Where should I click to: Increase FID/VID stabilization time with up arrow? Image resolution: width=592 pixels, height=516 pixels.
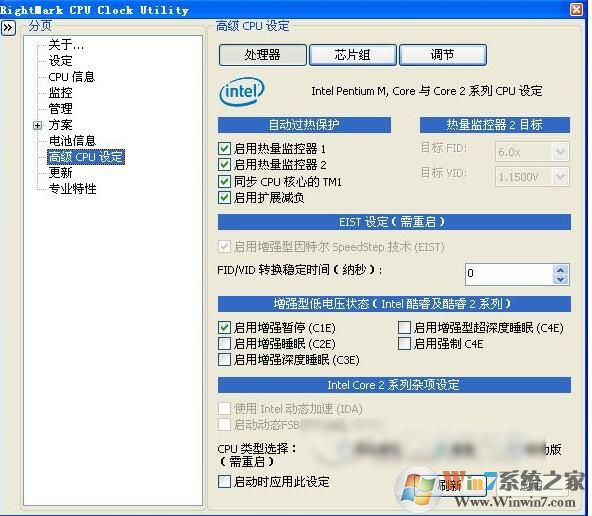(x=561, y=270)
